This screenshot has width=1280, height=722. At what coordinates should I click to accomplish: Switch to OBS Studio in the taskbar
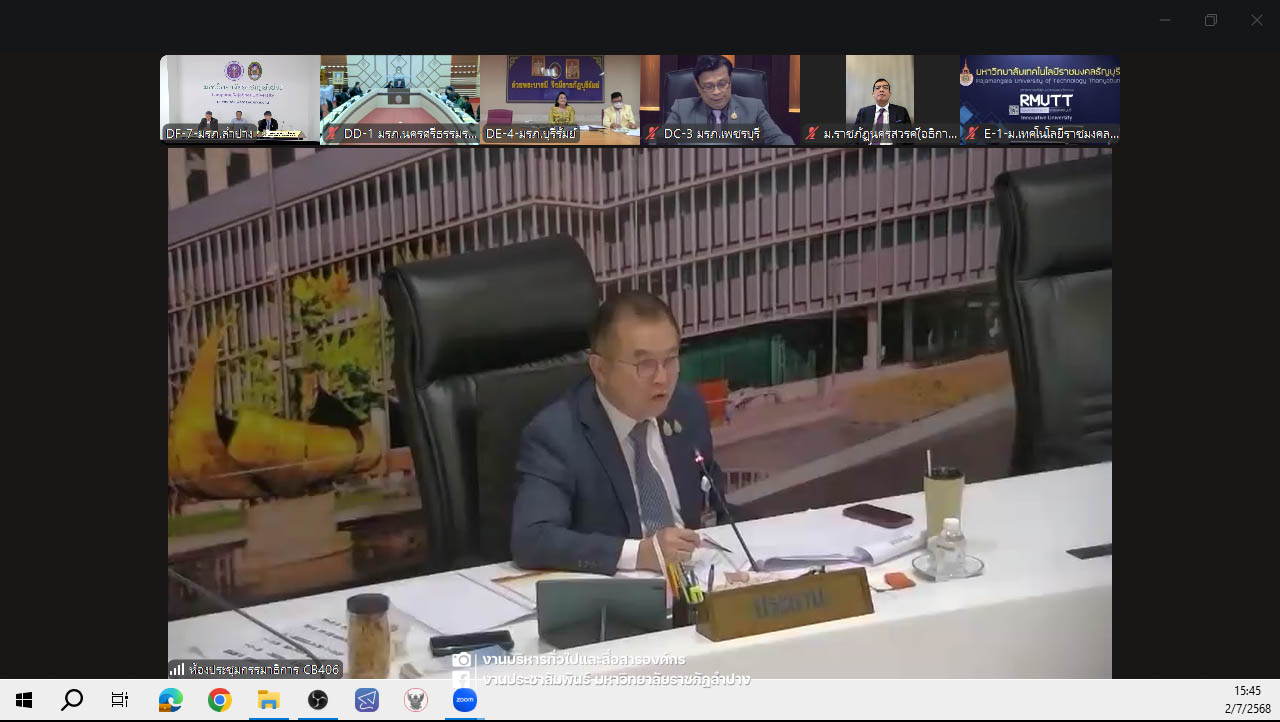(318, 700)
